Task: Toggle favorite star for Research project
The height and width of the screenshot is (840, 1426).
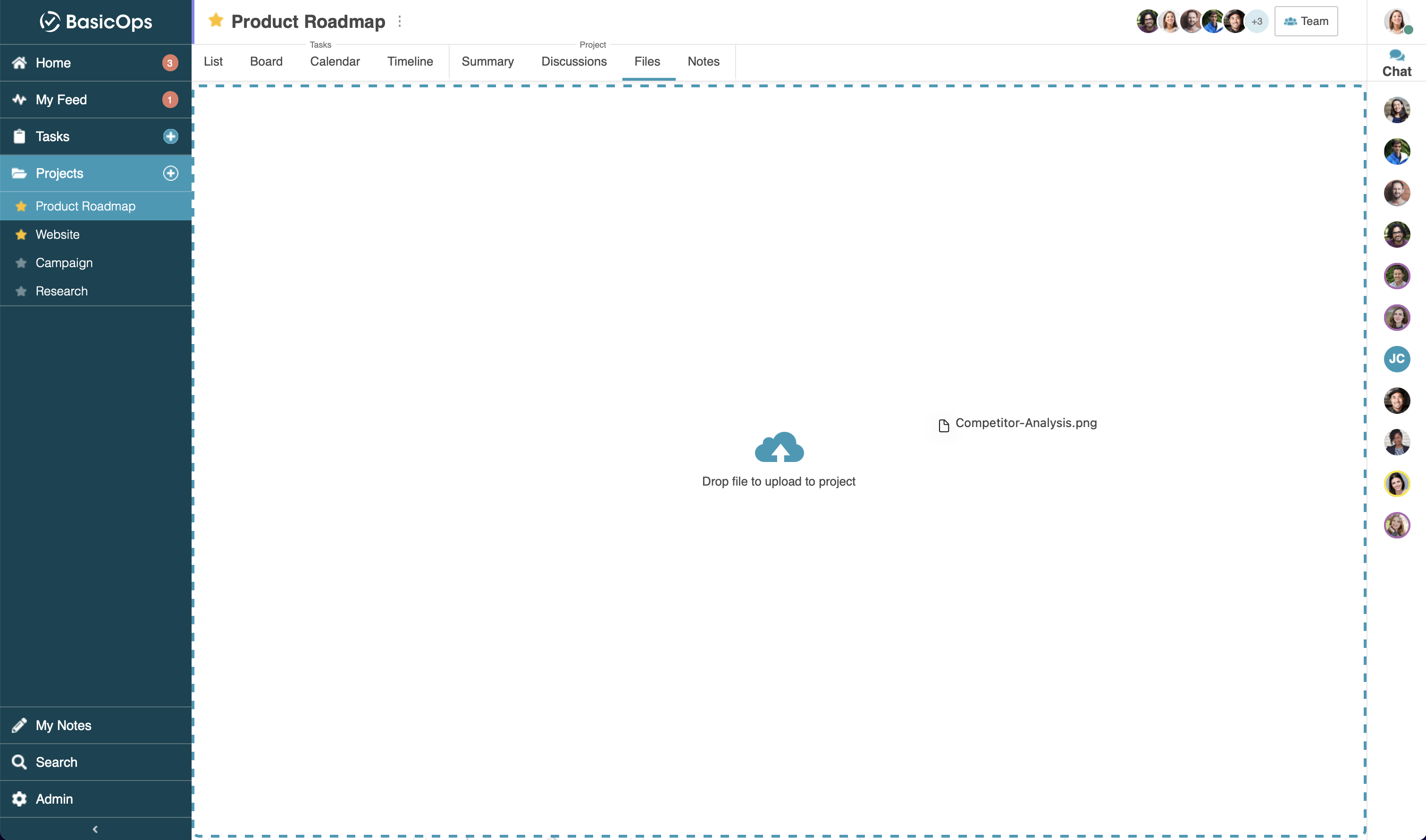Action: tap(22, 292)
